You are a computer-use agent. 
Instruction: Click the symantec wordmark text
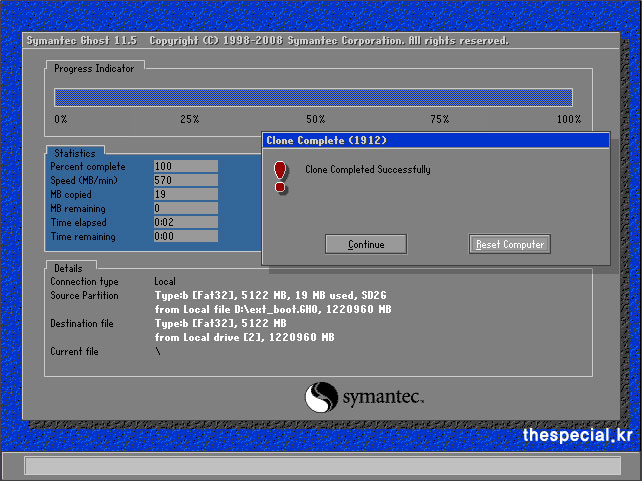[x=383, y=397]
